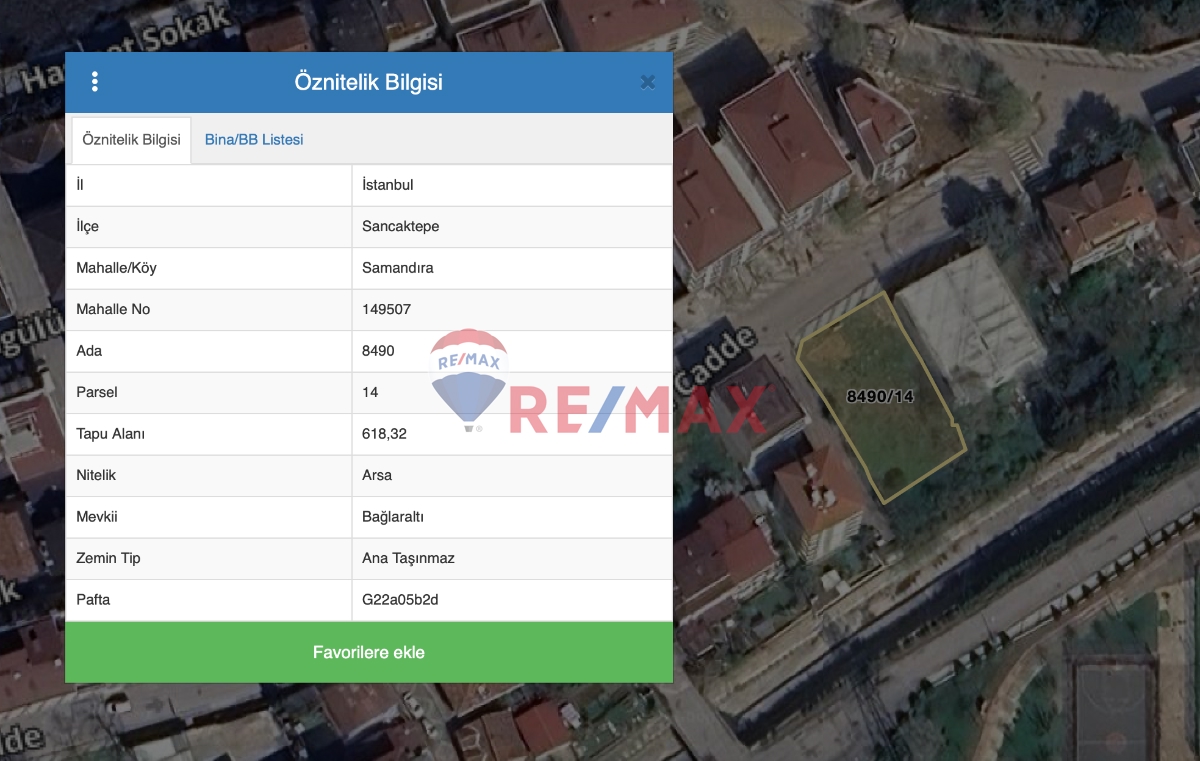Select the highlighted parcel 8490/14 on map

tap(880, 397)
